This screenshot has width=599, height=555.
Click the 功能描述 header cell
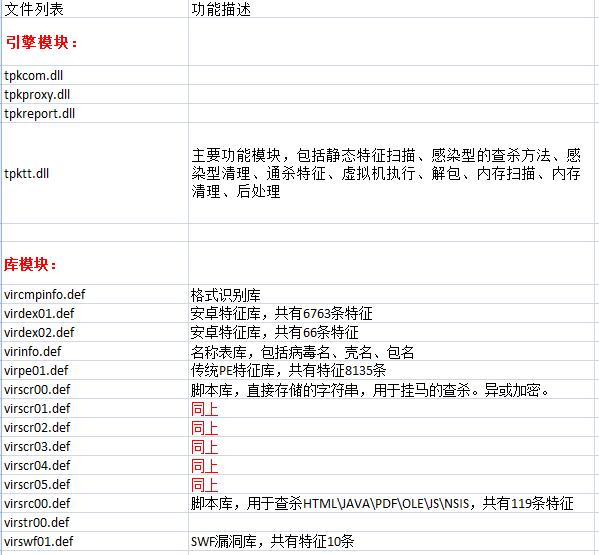[391, 9]
